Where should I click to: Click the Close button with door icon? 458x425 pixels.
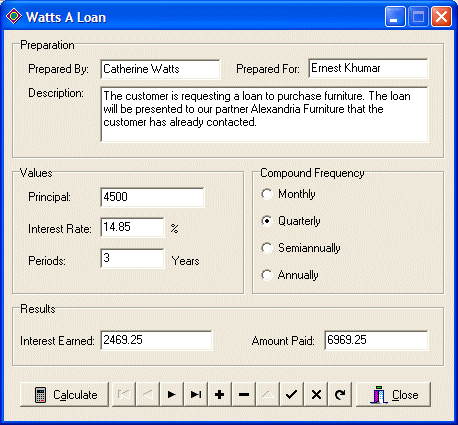pyautogui.click(x=393, y=395)
